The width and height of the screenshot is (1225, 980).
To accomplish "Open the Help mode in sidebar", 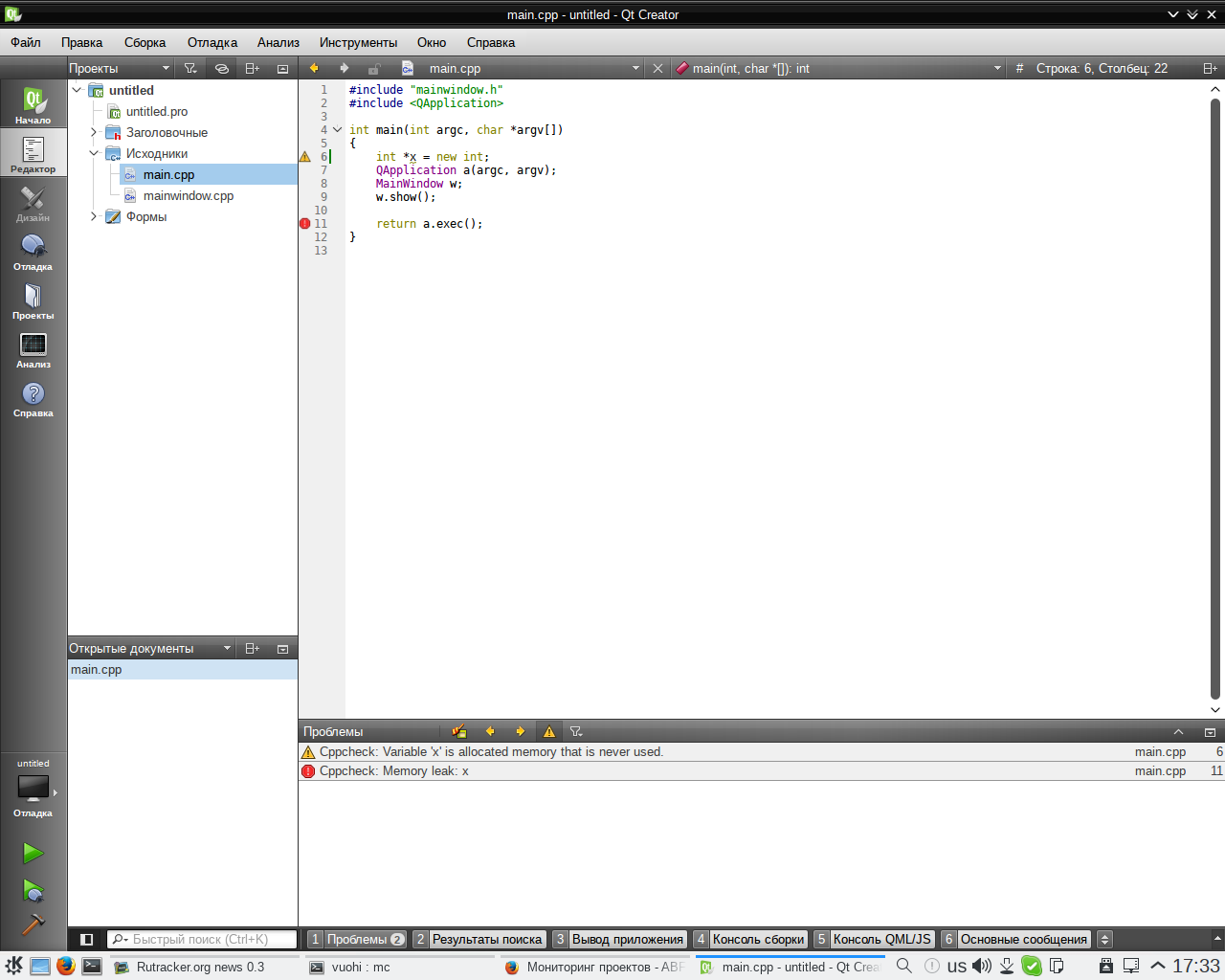I will coord(33,399).
